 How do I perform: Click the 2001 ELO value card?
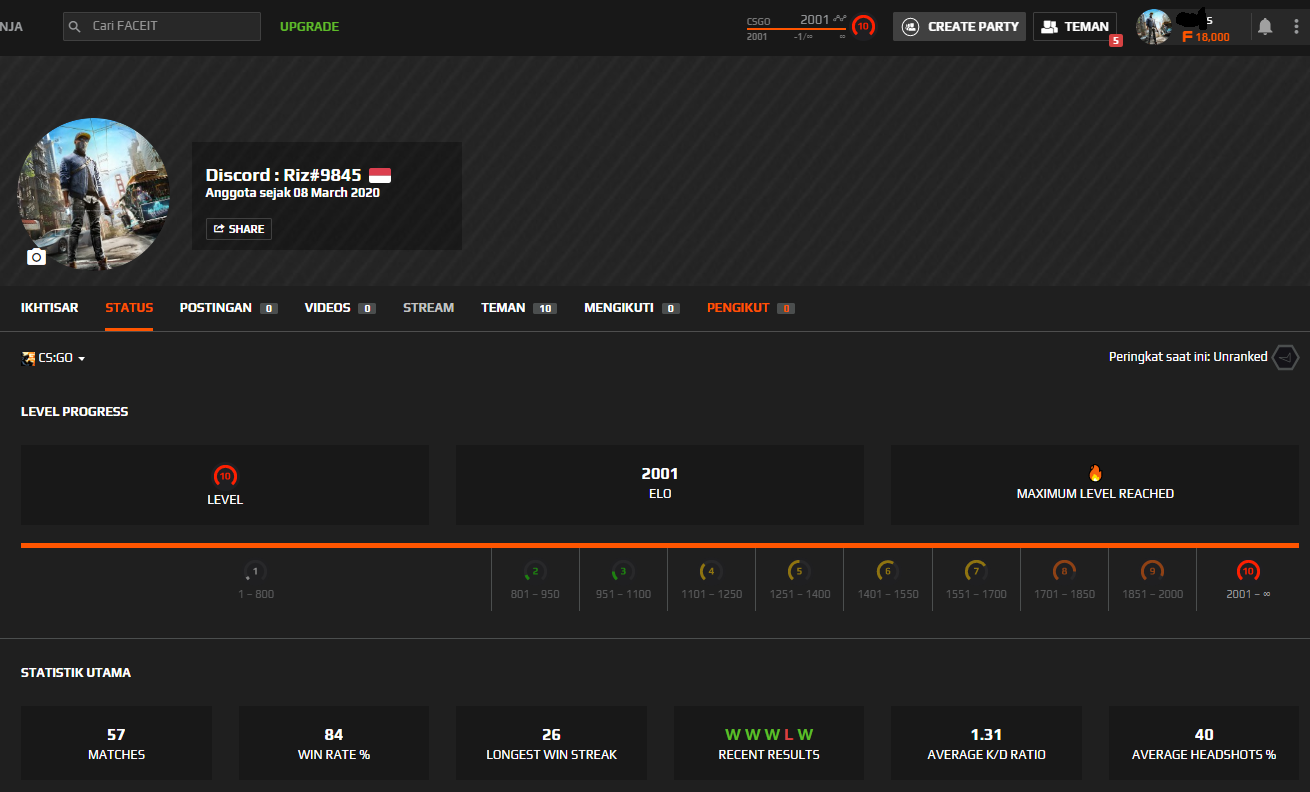660,485
